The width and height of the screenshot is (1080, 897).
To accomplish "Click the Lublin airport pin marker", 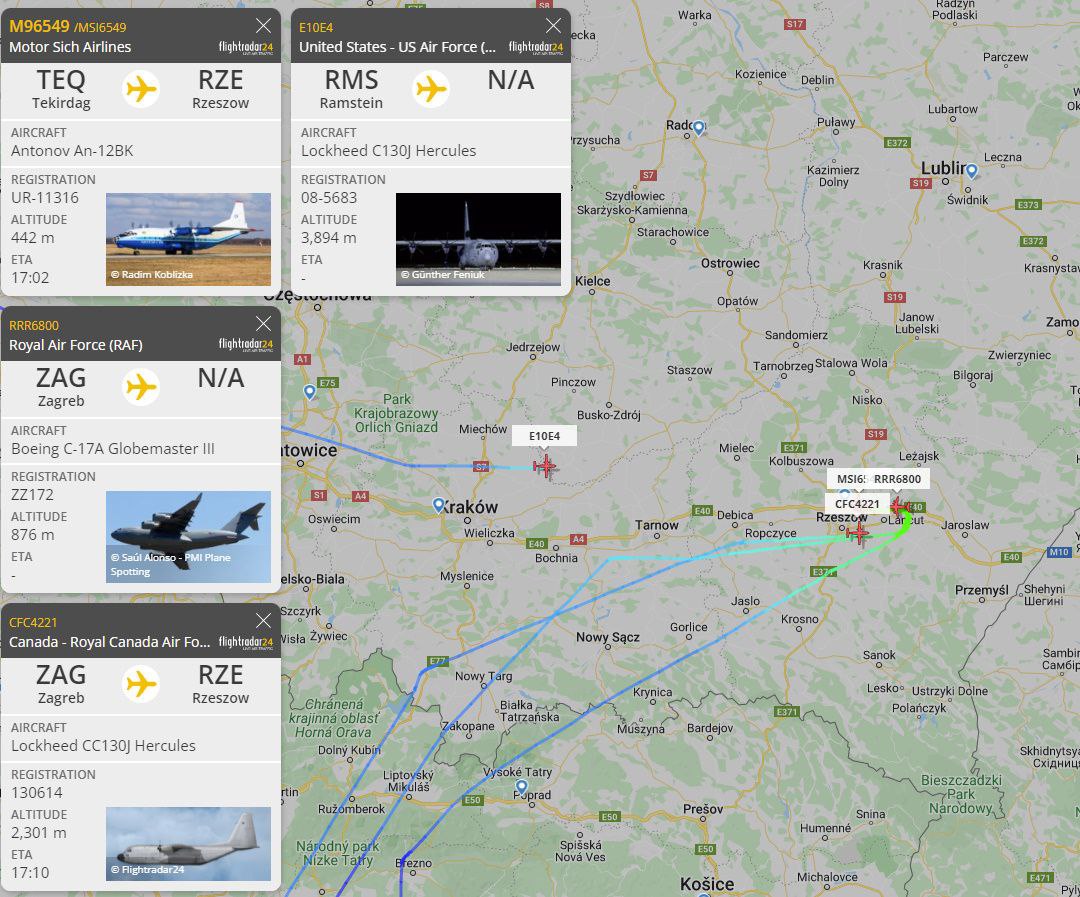I will coord(971,171).
